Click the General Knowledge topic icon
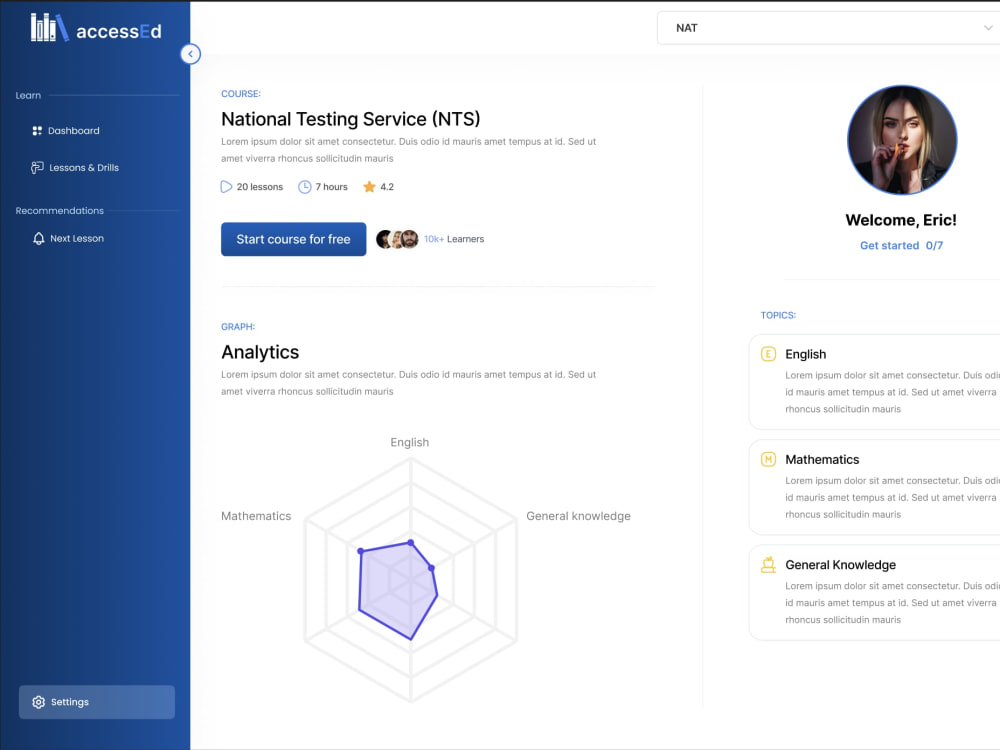The width and height of the screenshot is (1000, 750). [x=768, y=565]
